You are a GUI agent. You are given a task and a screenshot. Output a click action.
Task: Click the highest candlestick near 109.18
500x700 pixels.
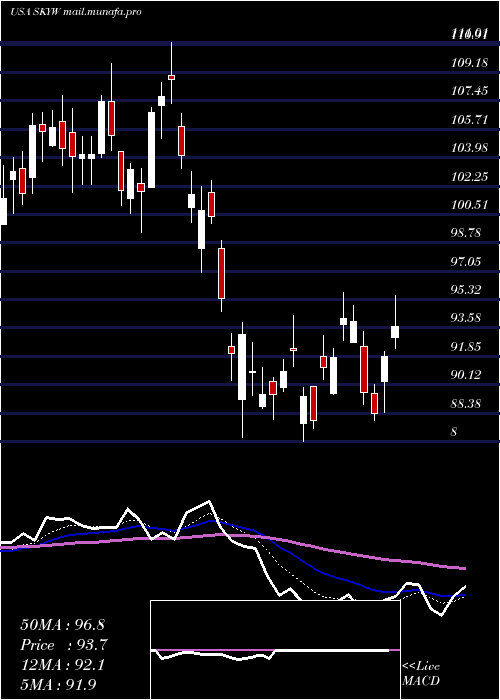pyautogui.click(x=171, y=72)
